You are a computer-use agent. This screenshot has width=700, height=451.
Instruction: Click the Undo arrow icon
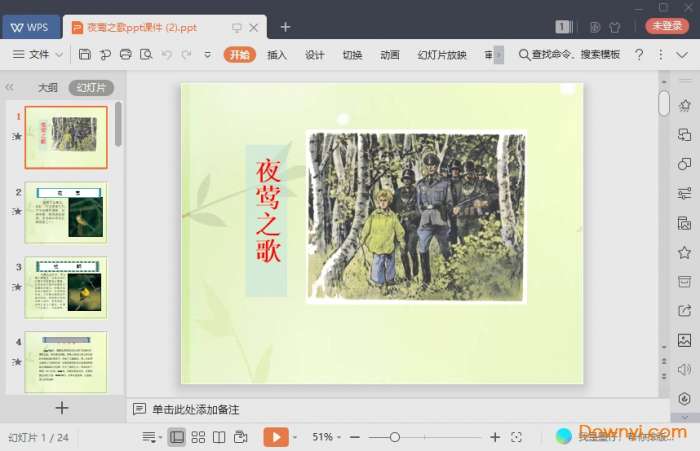(167, 54)
